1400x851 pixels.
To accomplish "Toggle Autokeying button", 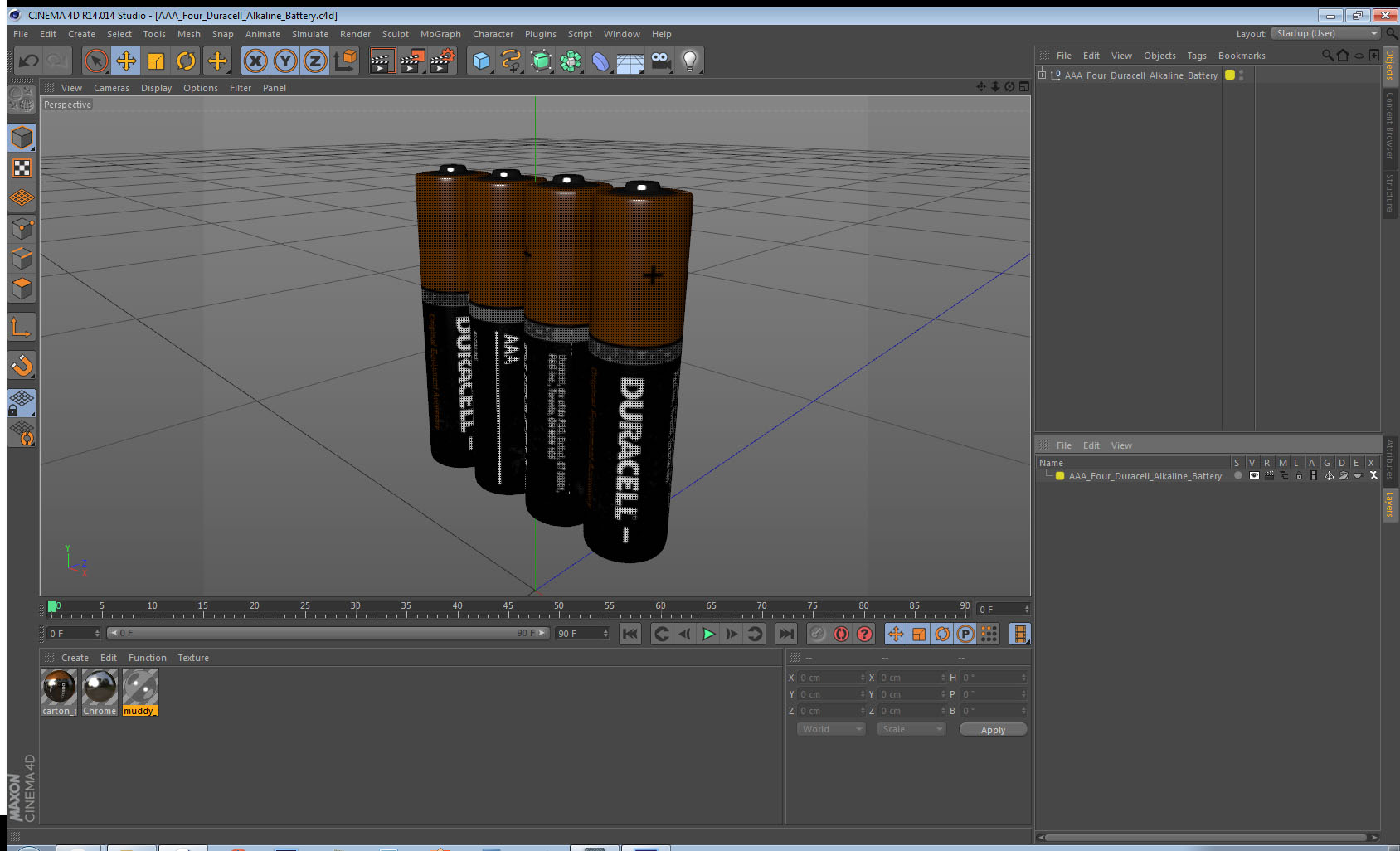I will [x=841, y=634].
